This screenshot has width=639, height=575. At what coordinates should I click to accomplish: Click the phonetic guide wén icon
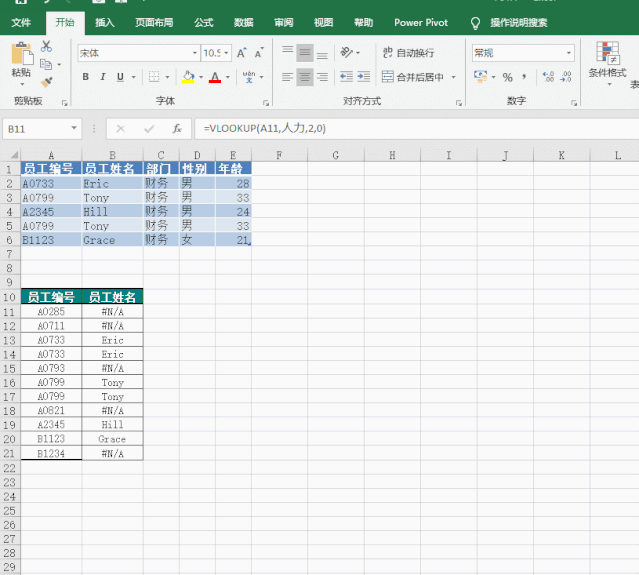coord(249,77)
